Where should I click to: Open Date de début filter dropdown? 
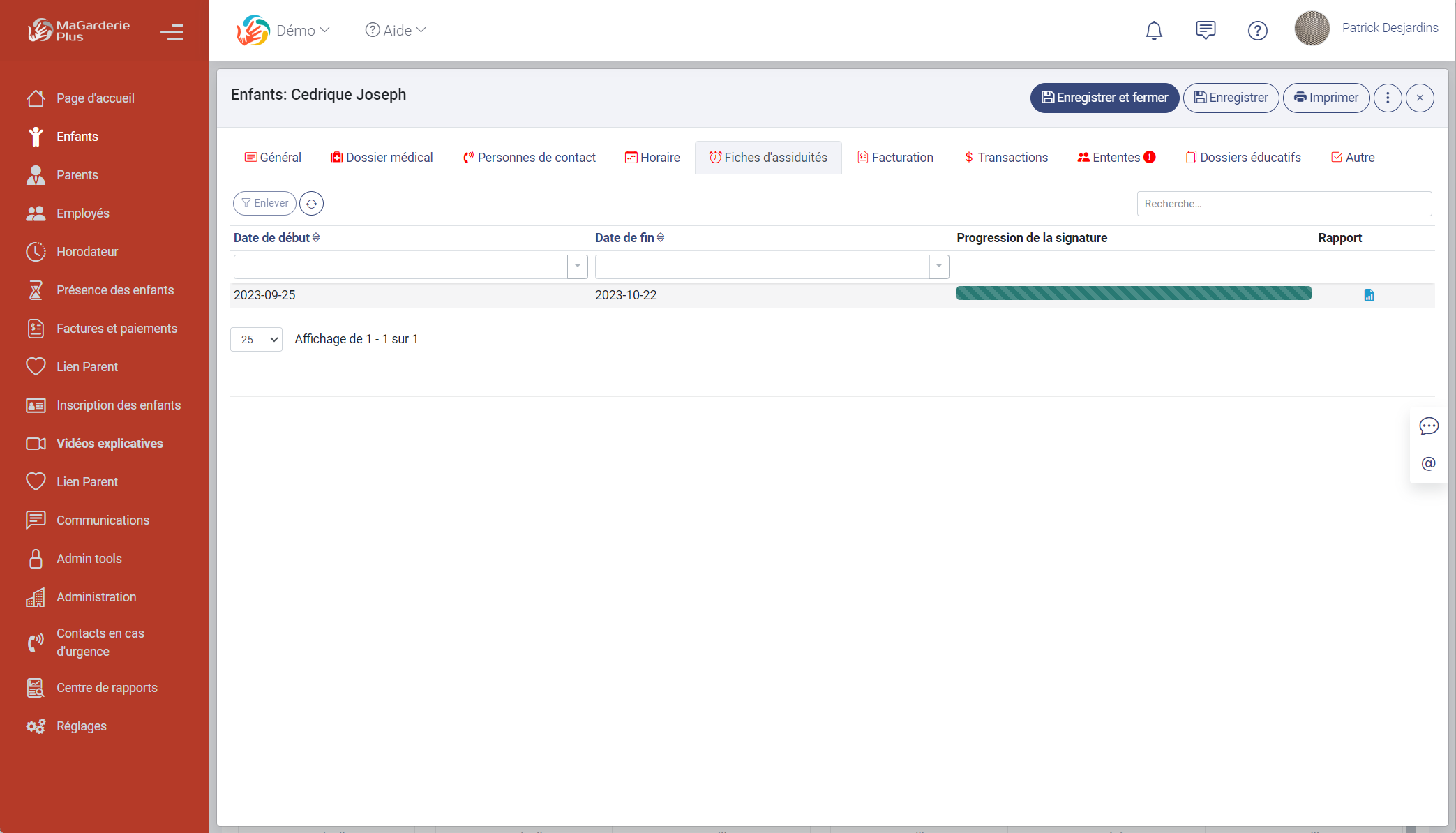[x=578, y=267]
